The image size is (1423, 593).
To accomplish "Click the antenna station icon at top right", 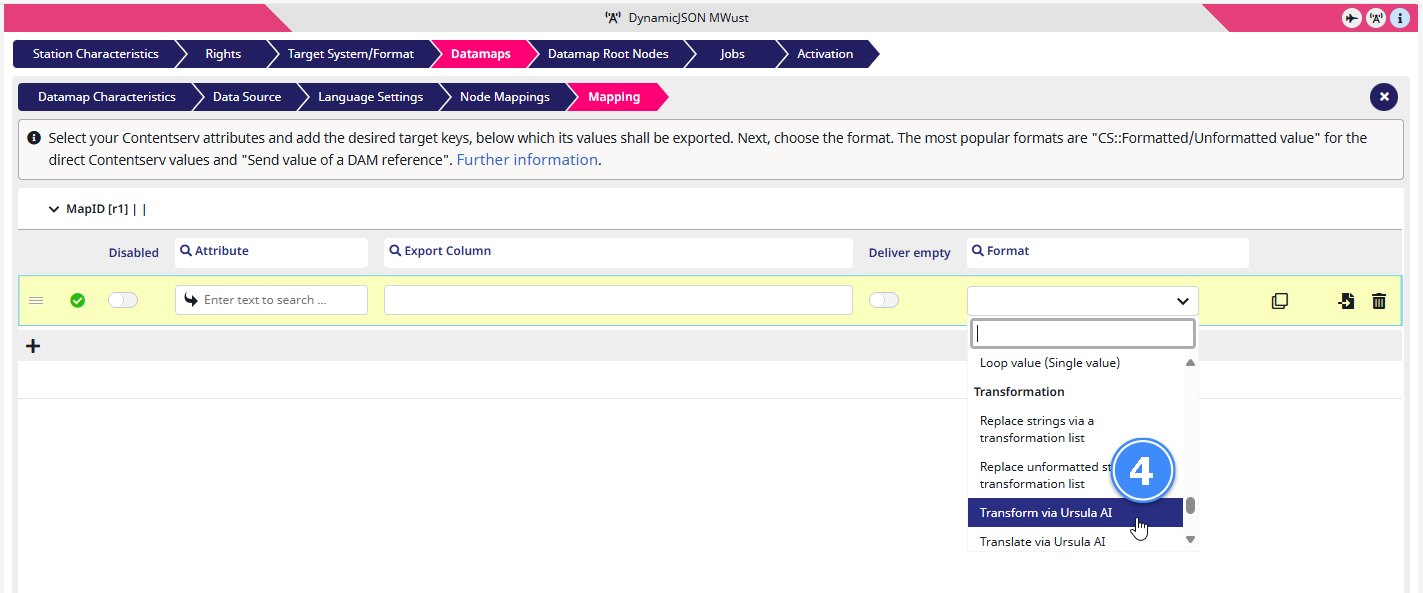I will point(1376,18).
